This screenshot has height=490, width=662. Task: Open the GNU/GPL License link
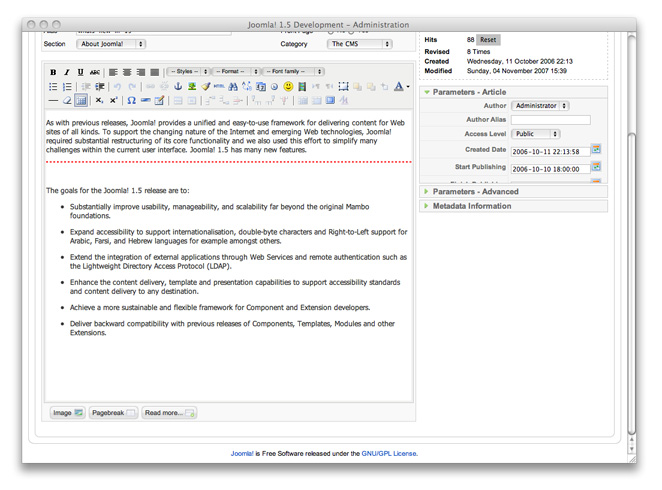pos(389,453)
